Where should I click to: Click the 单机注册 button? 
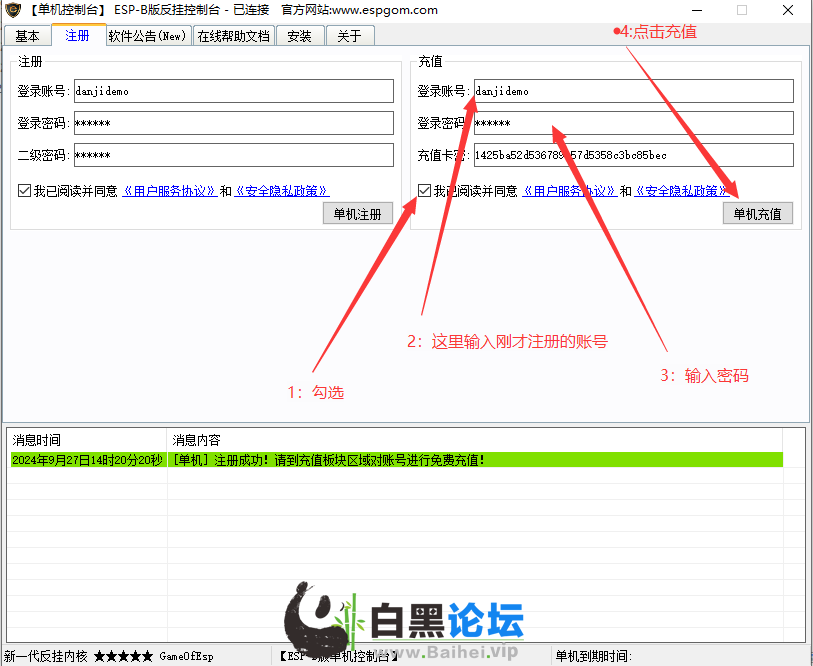[x=358, y=213]
